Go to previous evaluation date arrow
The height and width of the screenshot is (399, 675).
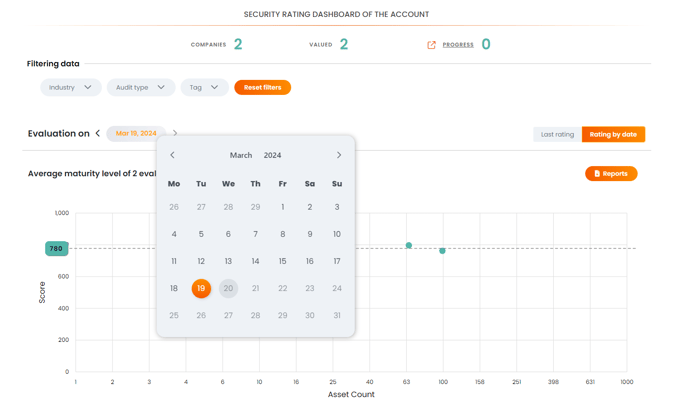(98, 133)
